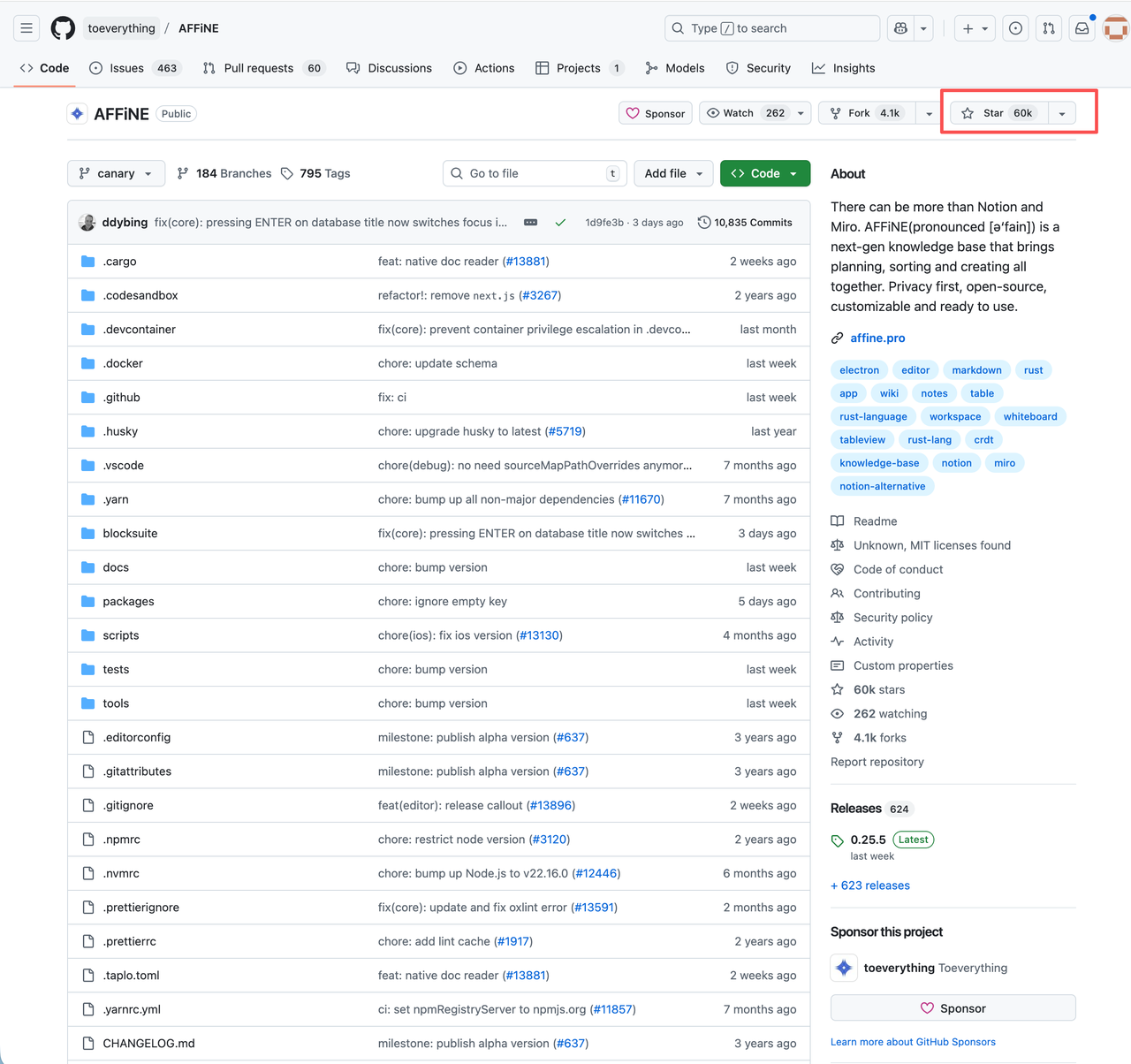The image size is (1131, 1064).
Task: Expand the Star lists dropdown arrow
Action: click(x=1062, y=113)
